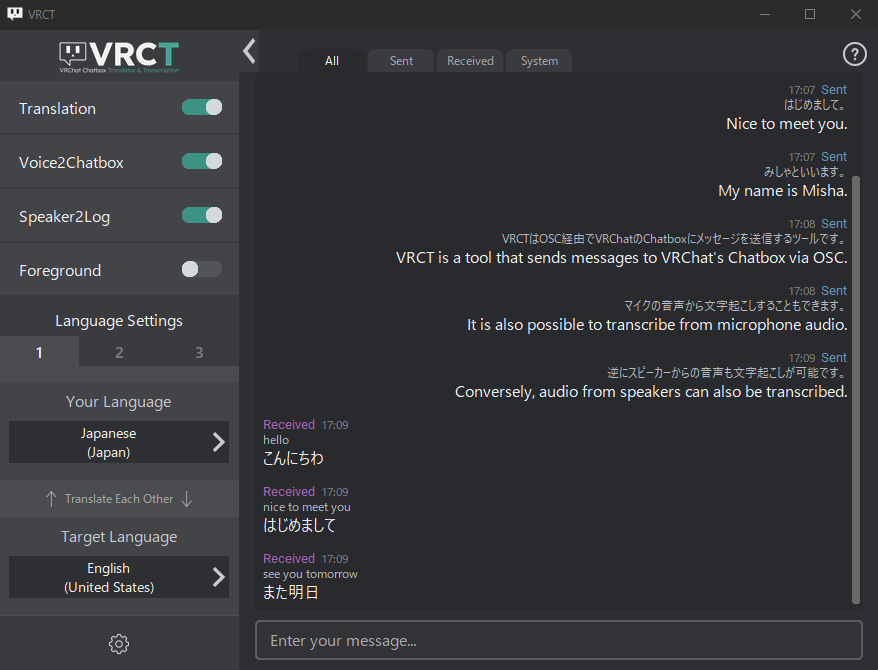Enable the Foreground toggle
This screenshot has height=670, width=878.
pos(201,268)
